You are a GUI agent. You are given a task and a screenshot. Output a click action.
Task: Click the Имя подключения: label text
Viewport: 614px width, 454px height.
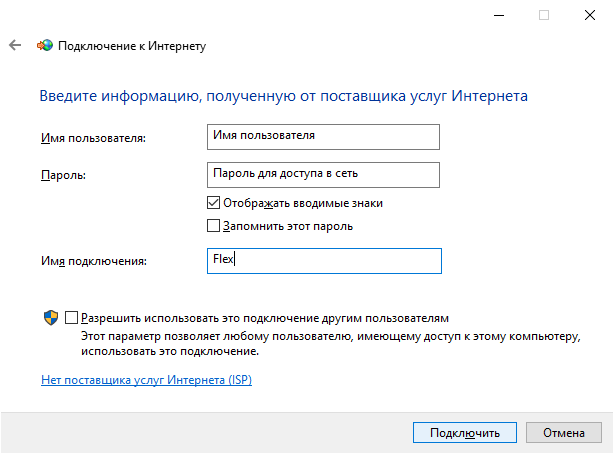click(x=94, y=261)
